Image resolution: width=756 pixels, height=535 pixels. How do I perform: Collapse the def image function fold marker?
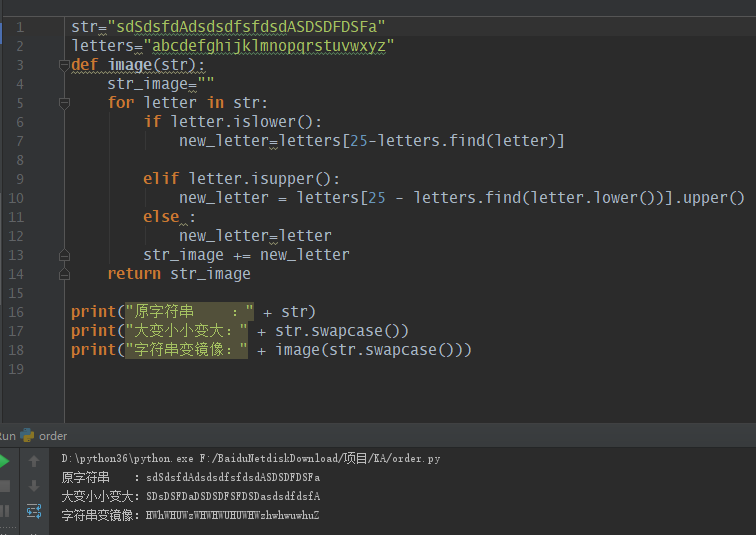63,66
